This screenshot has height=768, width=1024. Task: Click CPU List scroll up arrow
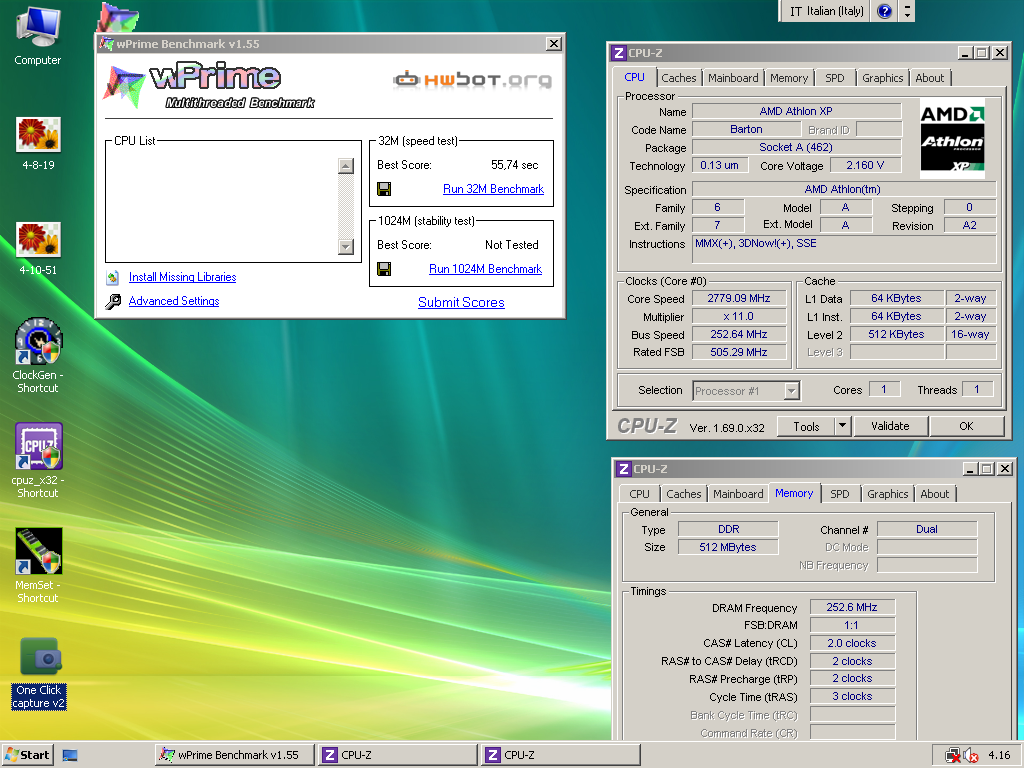click(x=345, y=166)
